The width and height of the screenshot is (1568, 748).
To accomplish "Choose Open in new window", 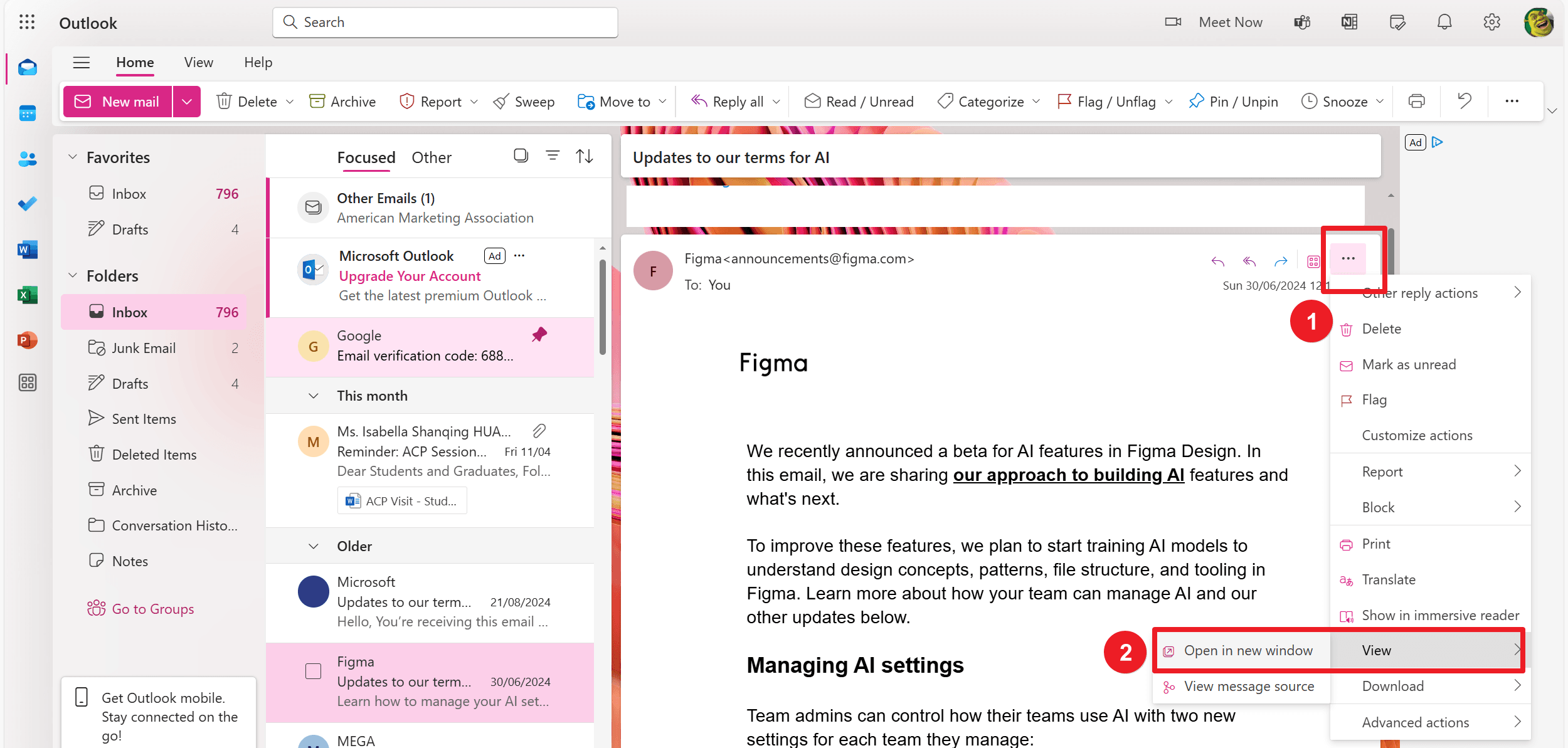I will pos(1241,651).
